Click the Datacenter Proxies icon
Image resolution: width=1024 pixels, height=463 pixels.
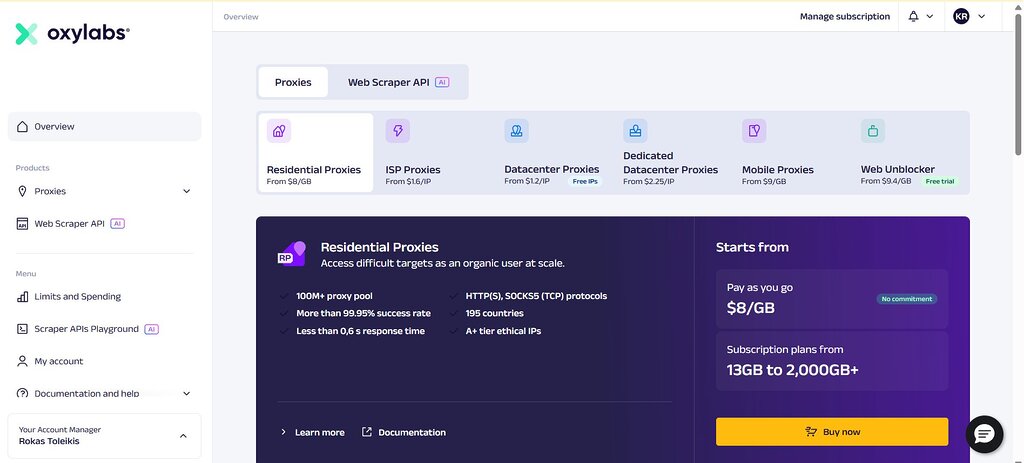click(517, 131)
